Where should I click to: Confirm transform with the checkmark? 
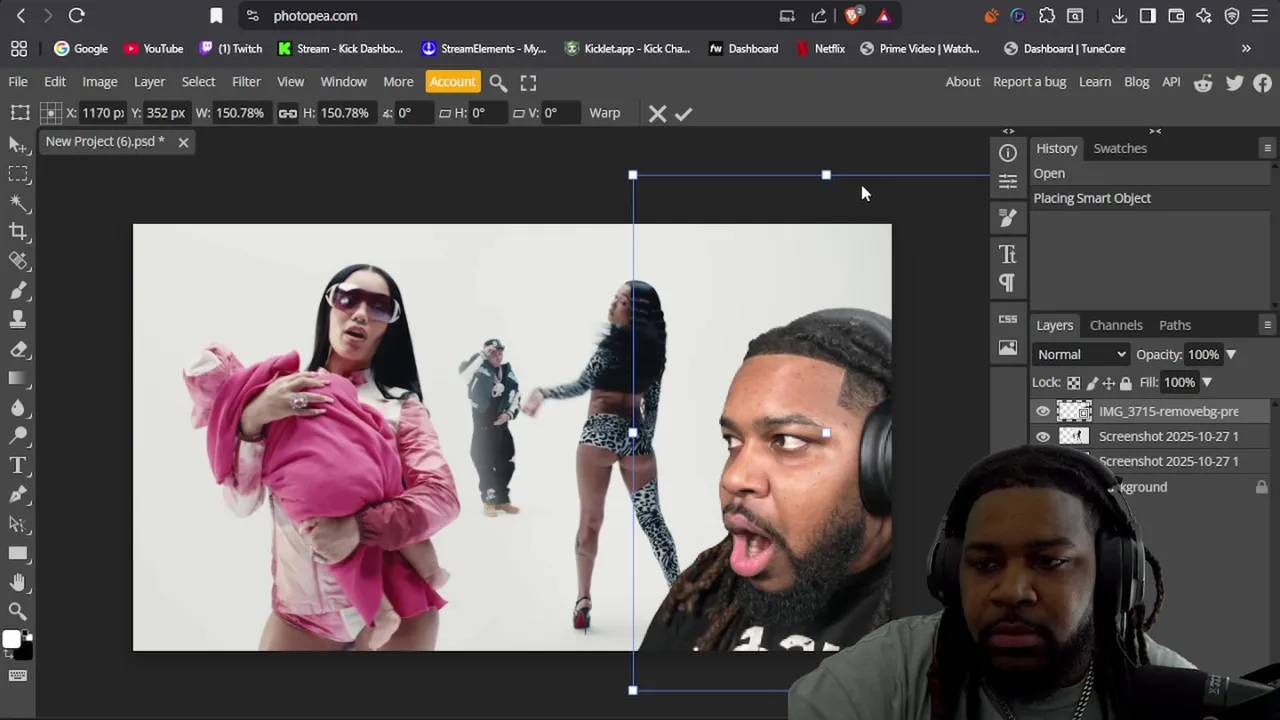coord(683,114)
